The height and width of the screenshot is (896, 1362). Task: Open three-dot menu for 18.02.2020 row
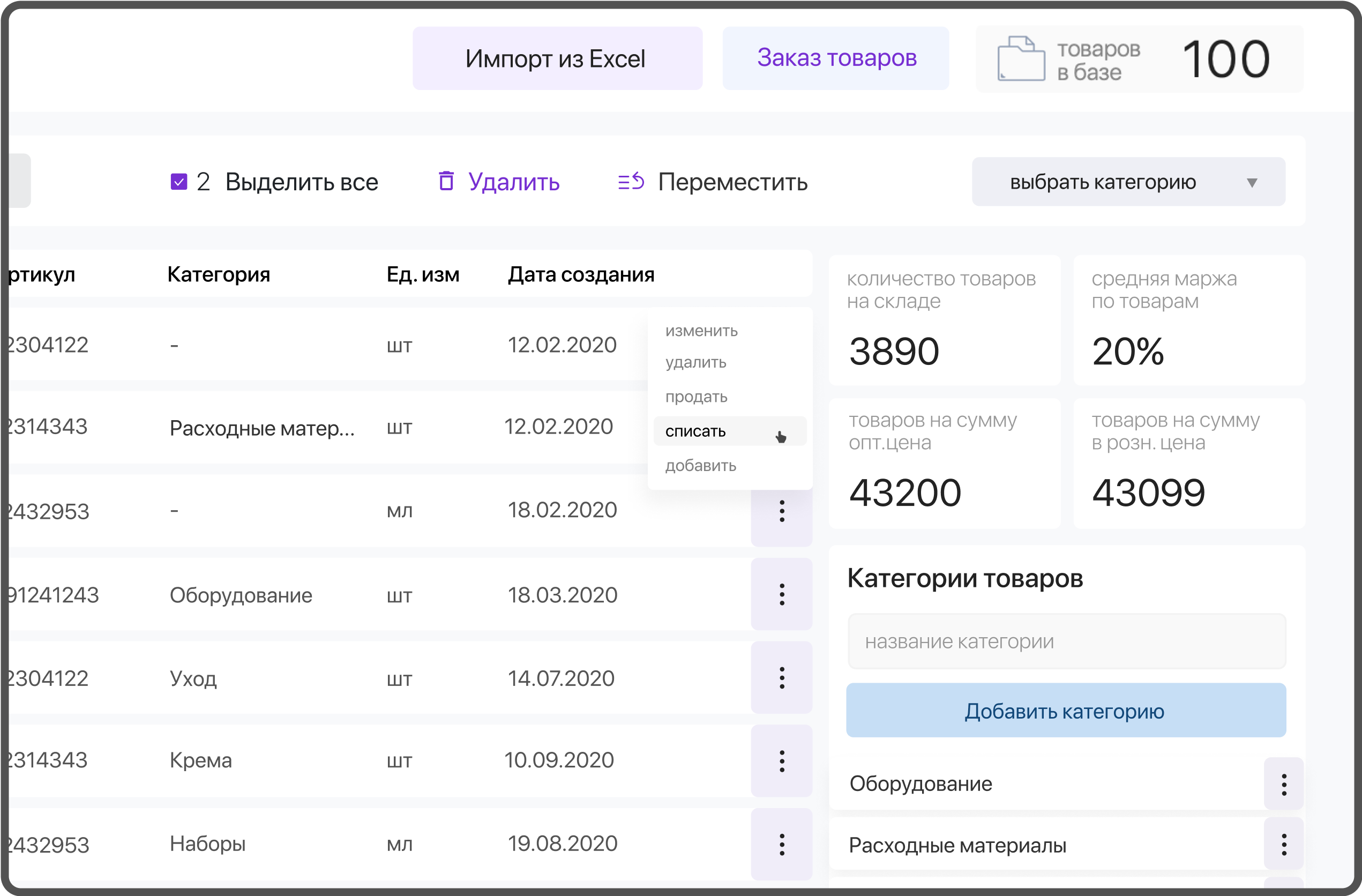tap(782, 511)
